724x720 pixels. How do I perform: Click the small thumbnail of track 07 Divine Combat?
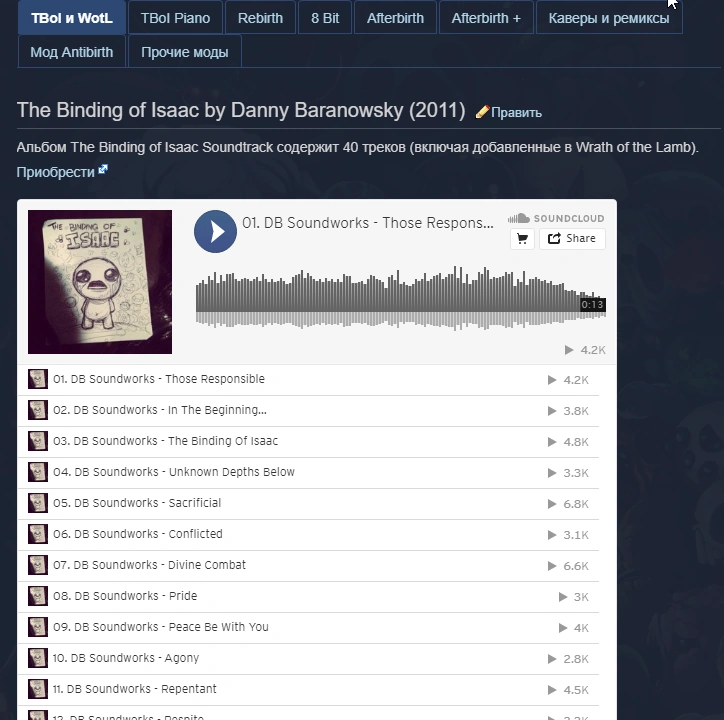point(38,565)
